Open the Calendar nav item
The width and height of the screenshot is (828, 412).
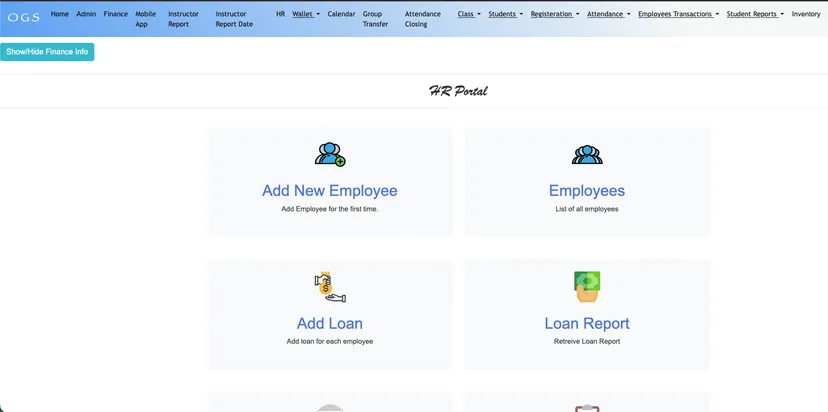[x=341, y=14]
